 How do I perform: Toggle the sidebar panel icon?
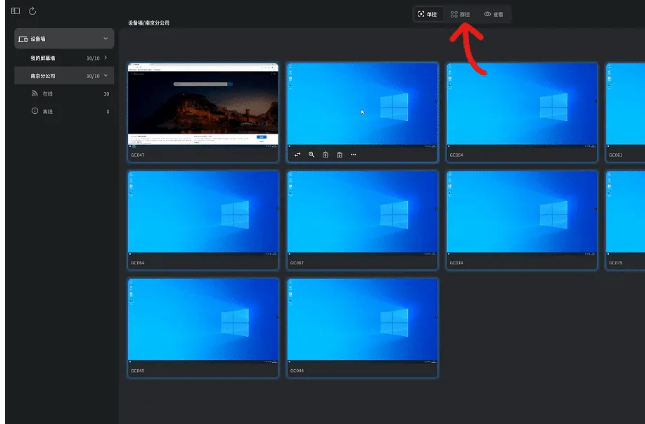(x=15, y=11)
